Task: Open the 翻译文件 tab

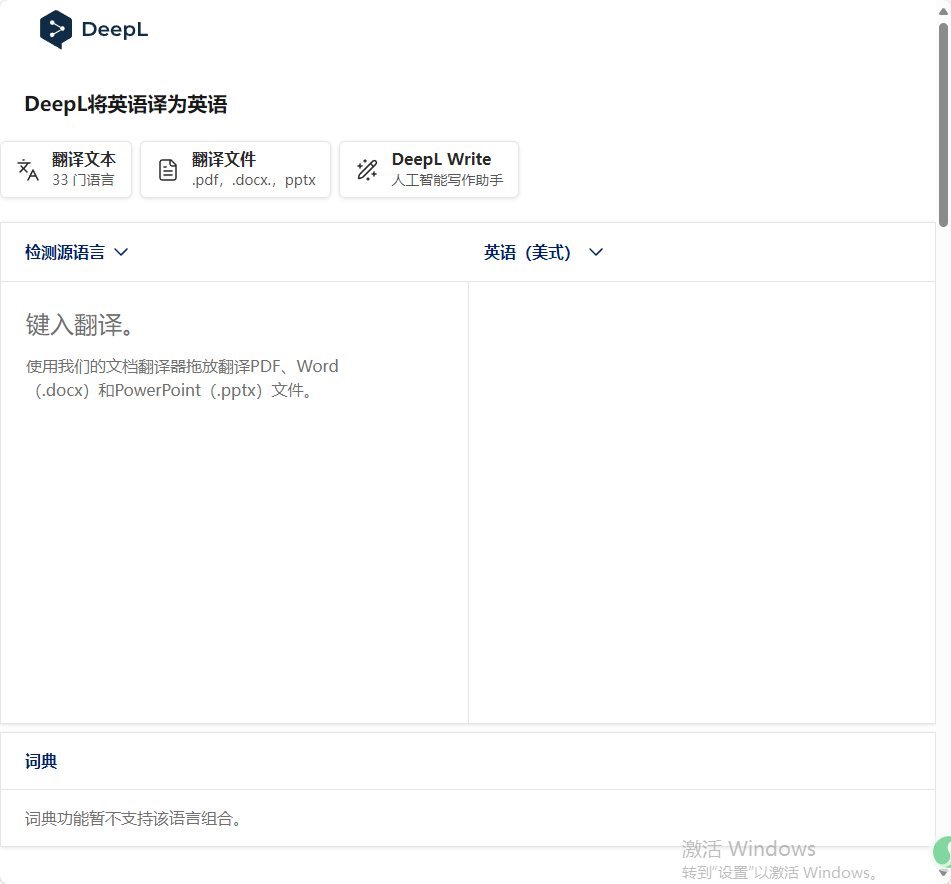Action: click(x=235, y=170)
